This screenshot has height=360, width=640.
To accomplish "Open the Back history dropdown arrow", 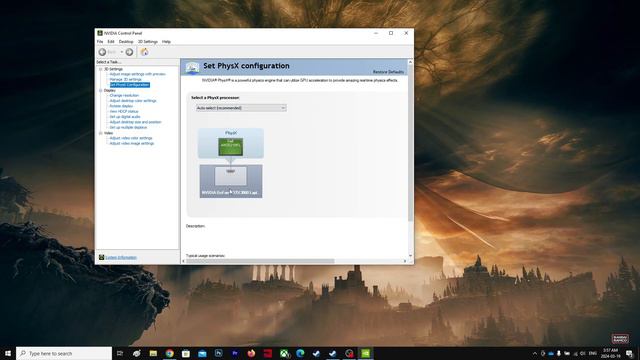I will click(x=122, y=52).
